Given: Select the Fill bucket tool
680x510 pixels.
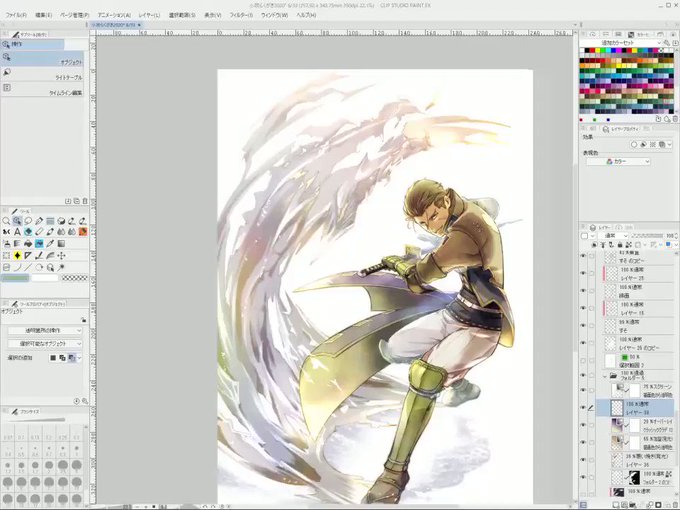Looking at the screenshot, I should click(28, 244).
